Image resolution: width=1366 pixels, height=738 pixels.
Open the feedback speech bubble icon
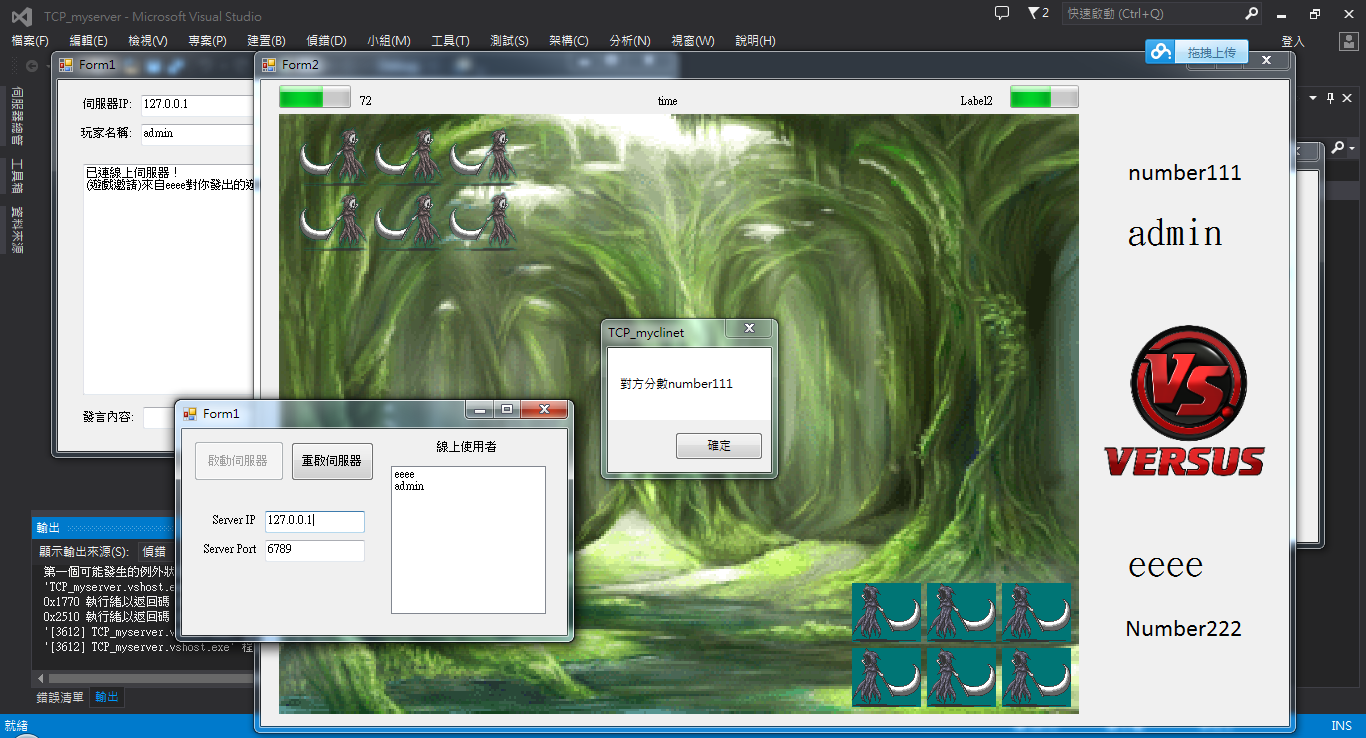1002,13
